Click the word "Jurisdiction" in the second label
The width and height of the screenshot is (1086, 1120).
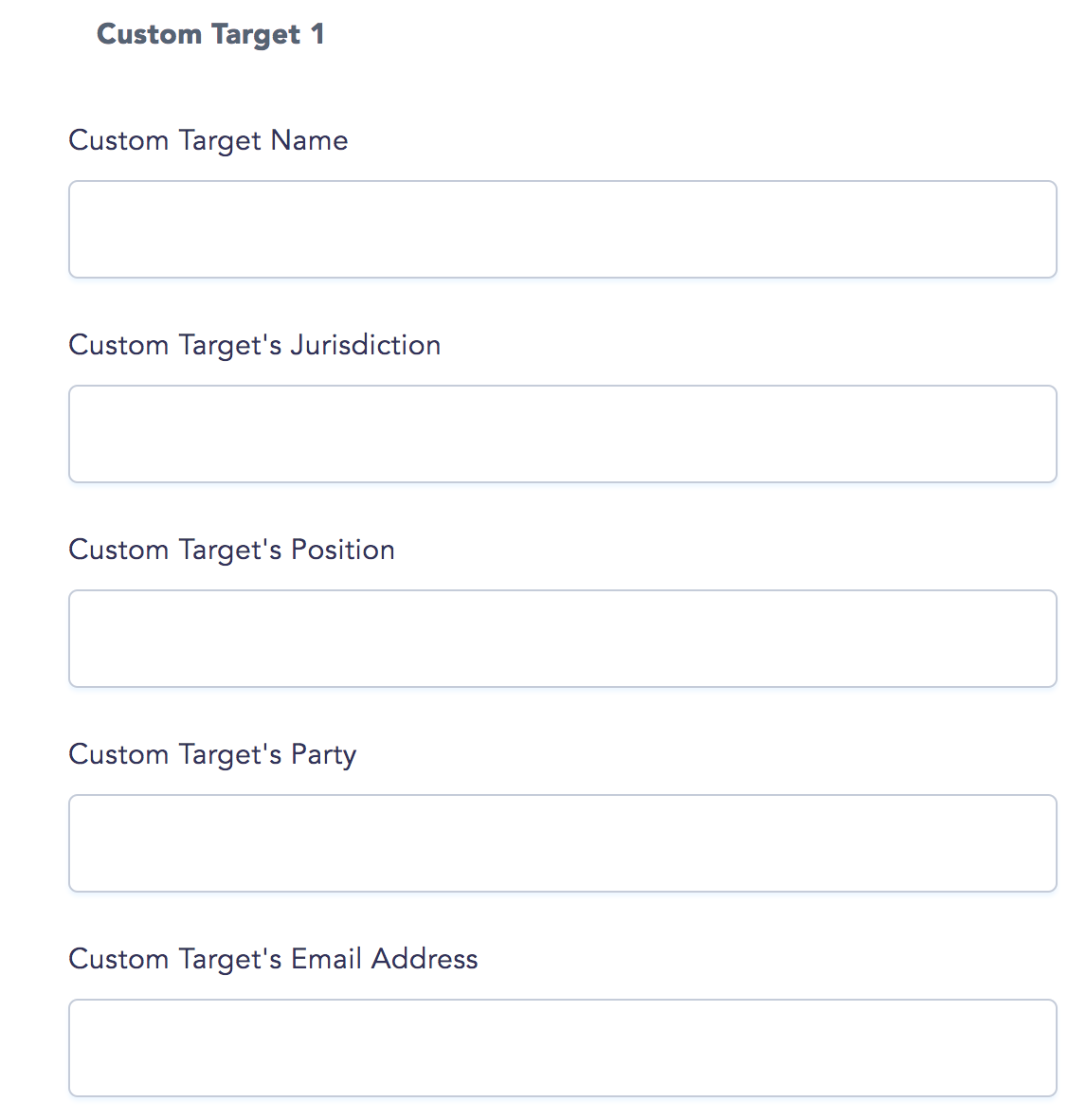[x=365, y=346]
